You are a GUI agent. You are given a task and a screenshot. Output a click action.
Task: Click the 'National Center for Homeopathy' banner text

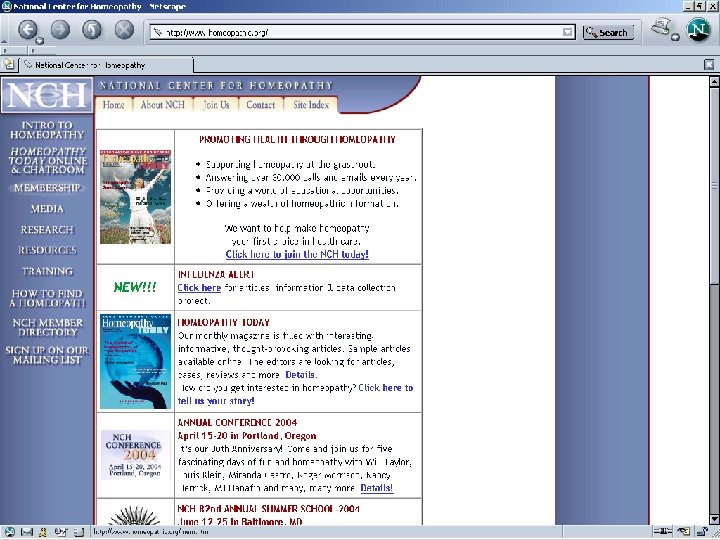pos(216,86)
